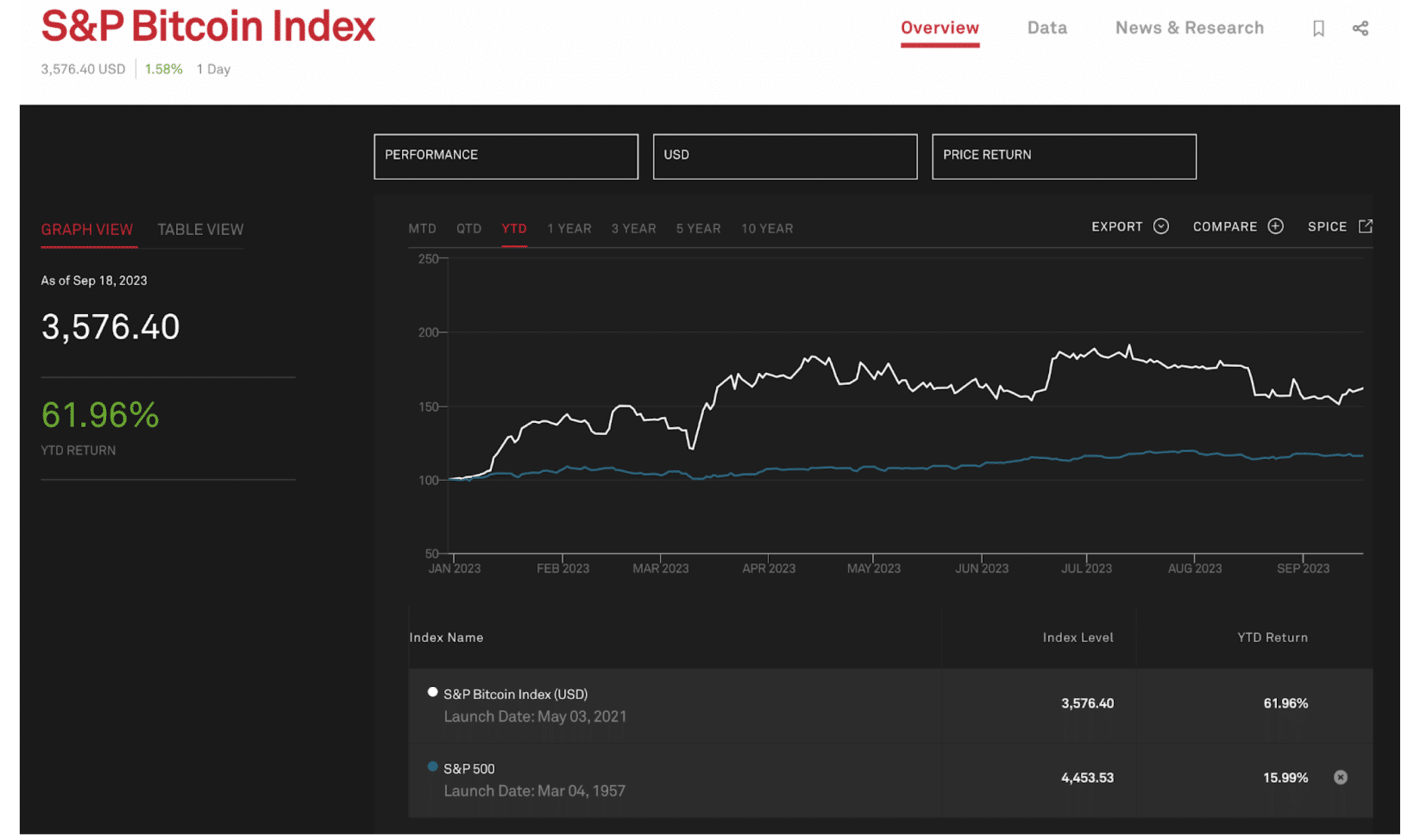The height and width of the screenshot is (840, 1419).
Task: Click S&P 500 row name
Action: (469, 769)
